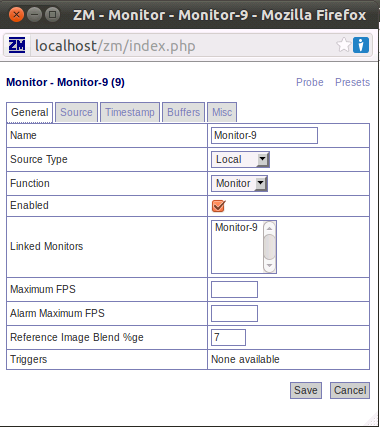Click the blue info icon in address bar
Viewport: 380px width, 427px height.
tap(361, 45)
